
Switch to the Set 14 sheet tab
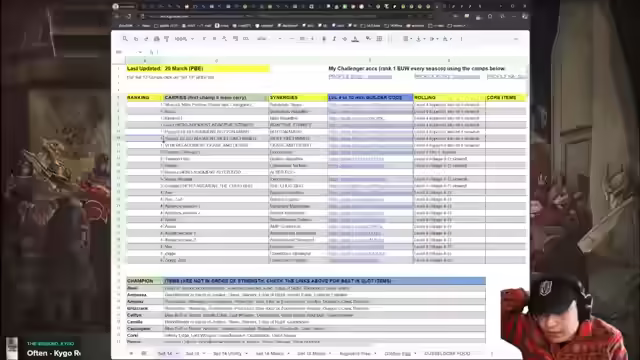pos(168,353)
